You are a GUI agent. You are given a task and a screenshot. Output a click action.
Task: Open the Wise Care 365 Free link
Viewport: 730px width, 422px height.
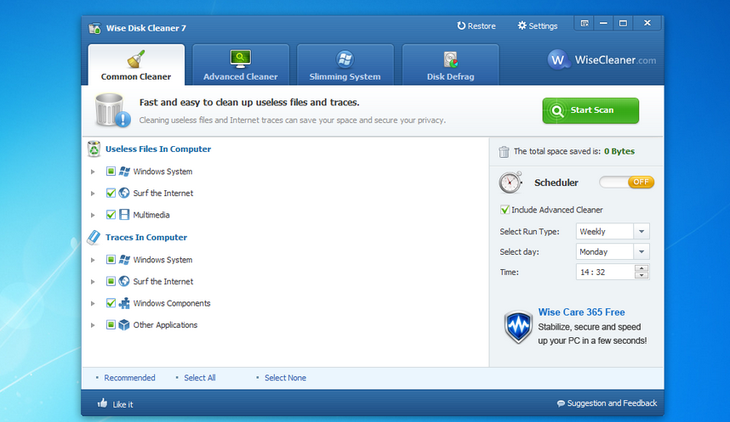point(581,312)
